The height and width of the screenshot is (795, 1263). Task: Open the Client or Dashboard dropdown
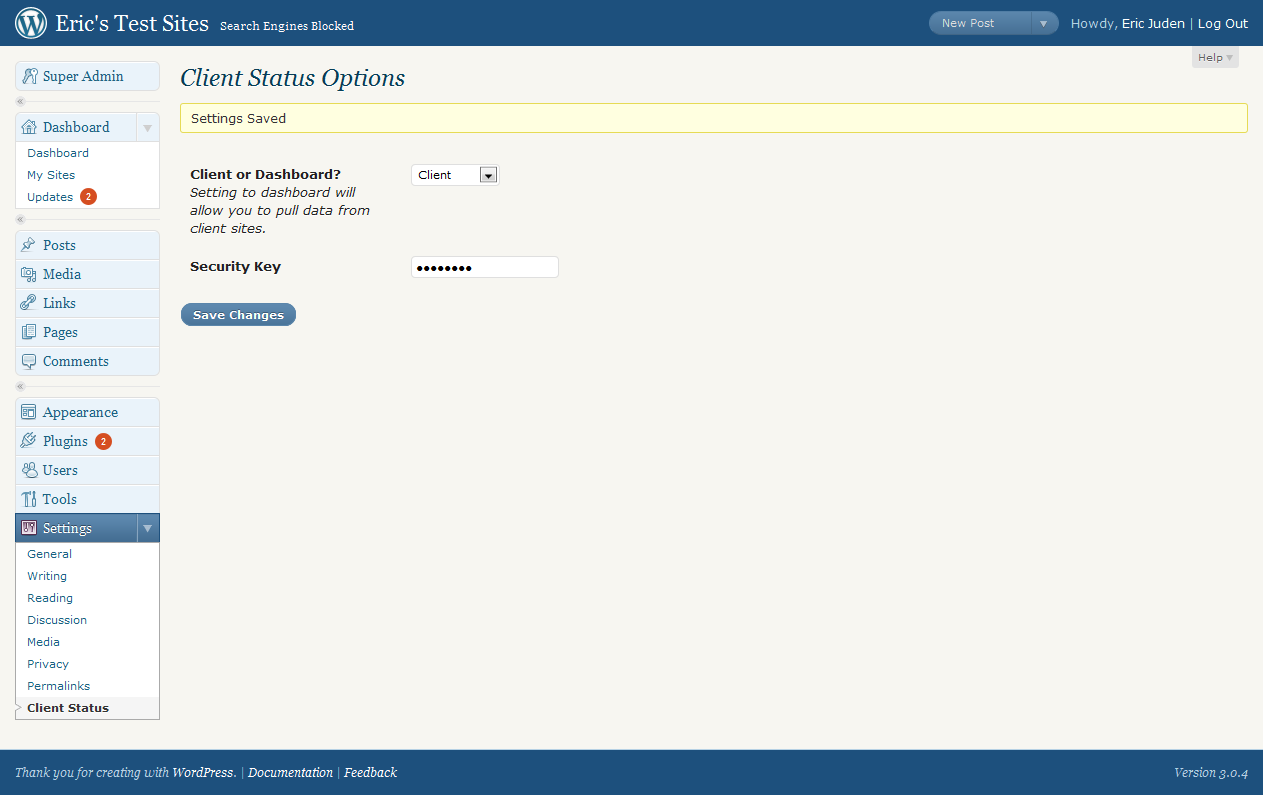click(455, 175)
